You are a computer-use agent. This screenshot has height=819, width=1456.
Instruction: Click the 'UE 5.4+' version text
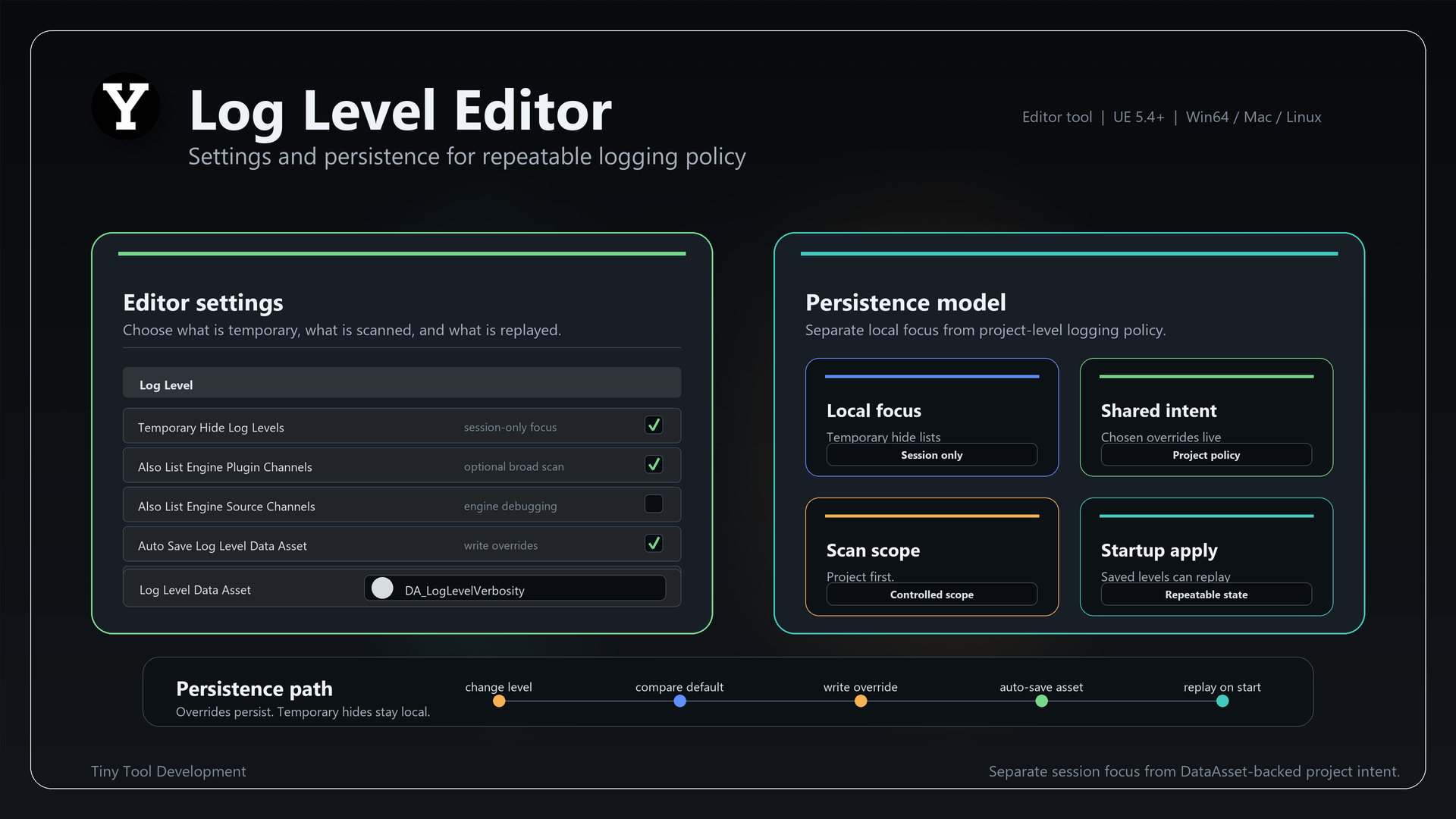1138,117
